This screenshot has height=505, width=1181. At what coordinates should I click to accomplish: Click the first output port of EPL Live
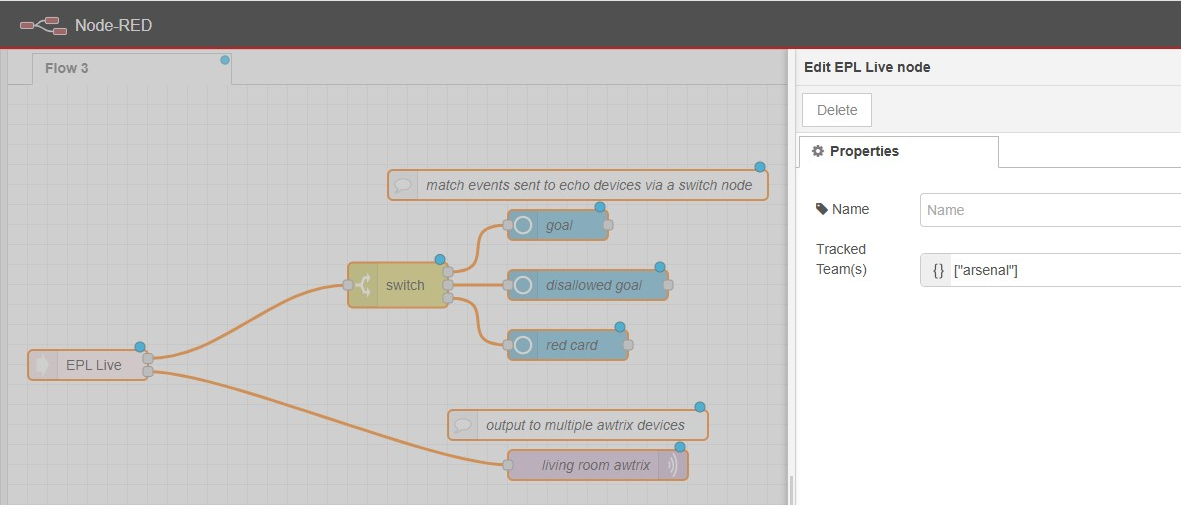[x=148, y=359]
